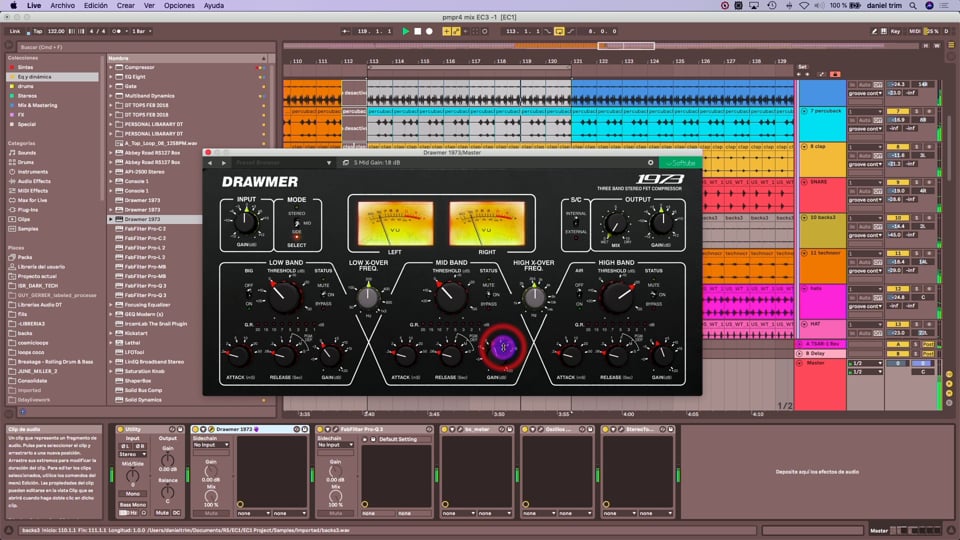Viewport: 960px width, 540px height.
Task: Click the Link button in control bar
Action: click(x=15, y=31)
